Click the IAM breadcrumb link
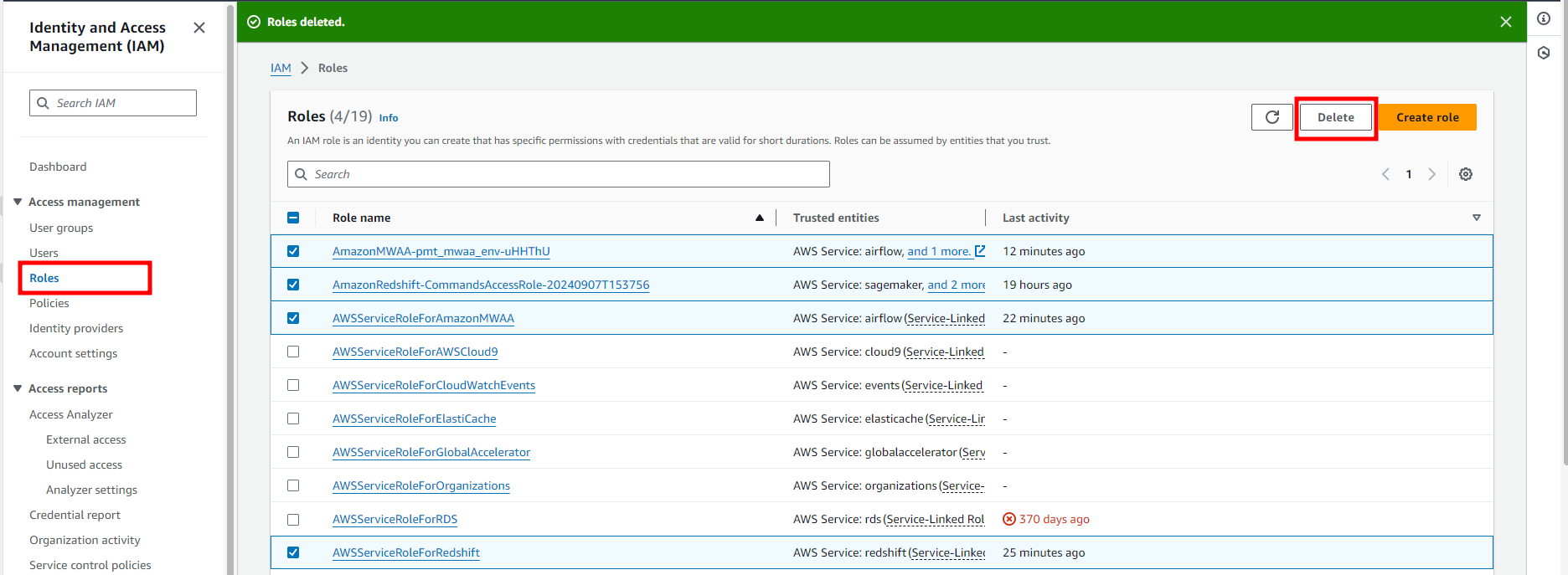This screenshot has height=575, width=1568. click(x=281, y=68)
